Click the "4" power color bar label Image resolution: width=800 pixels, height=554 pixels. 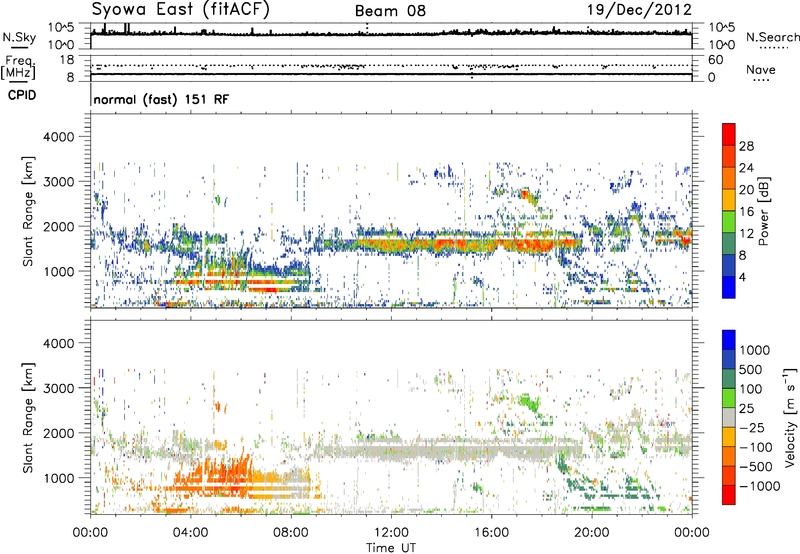pos(743,277)
